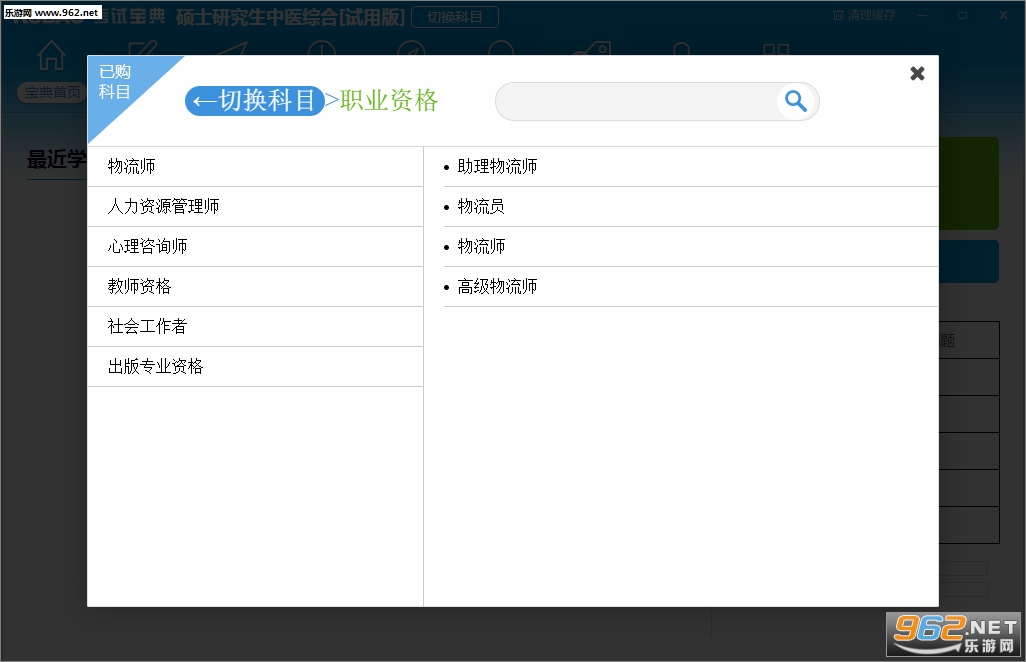Close the subject selection dialog
This screenshot has height=662, width=1026.
(x=917, y=73)
